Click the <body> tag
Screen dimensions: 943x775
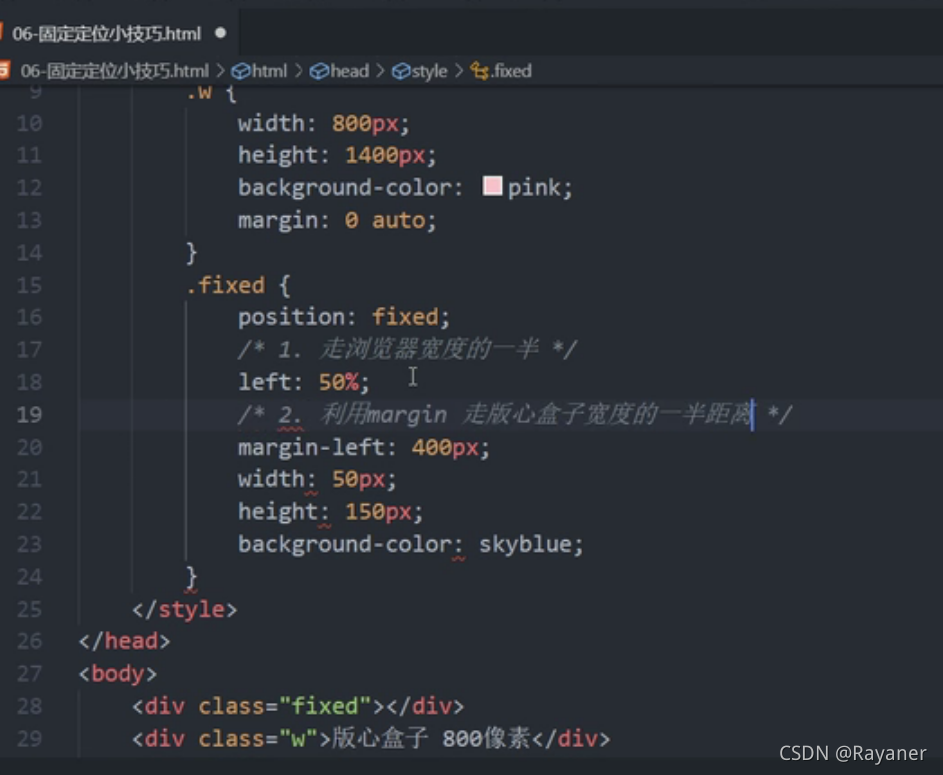tap(118, 674)
